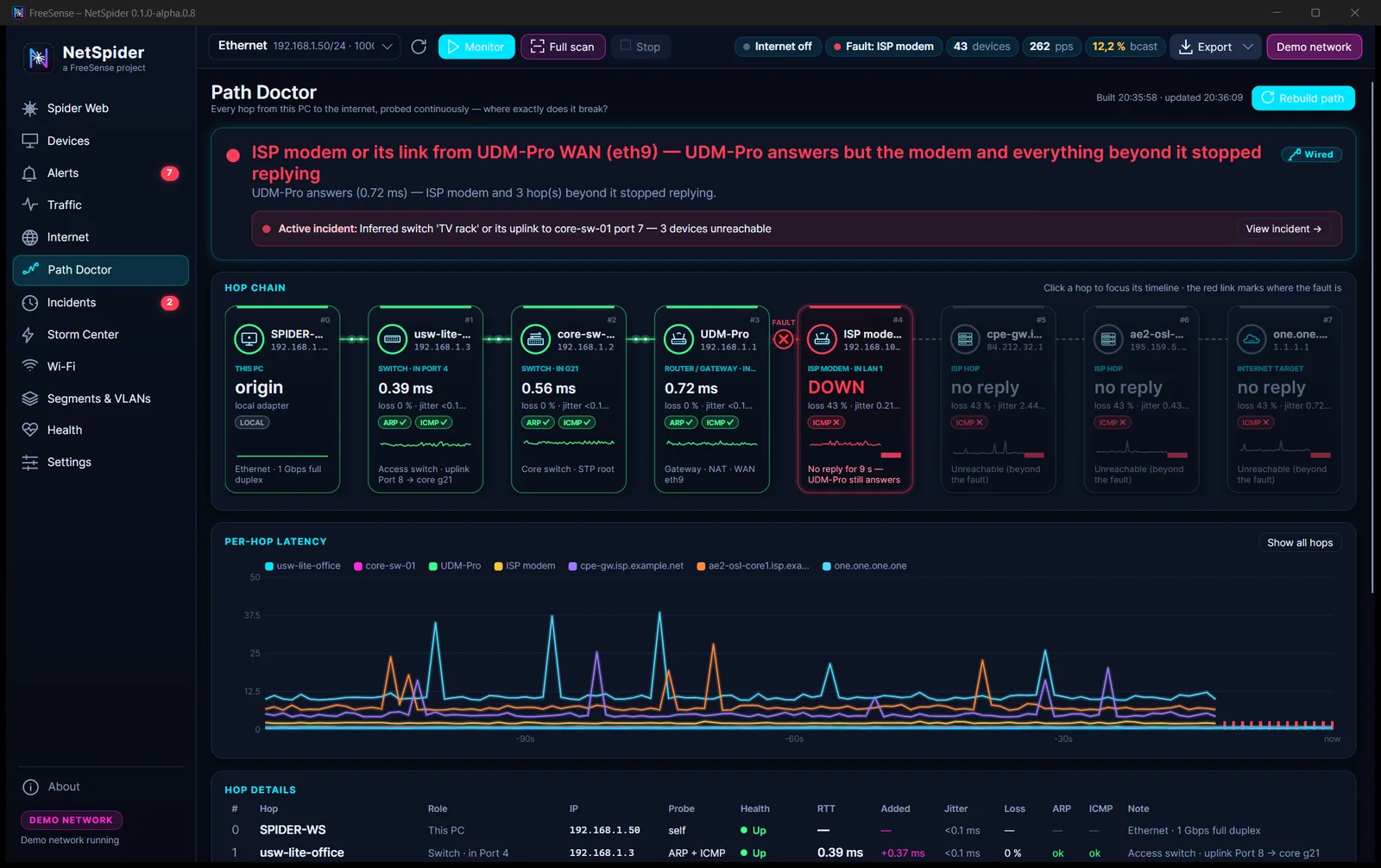The image size is (1381, 868).
Task: Run a Full scan
Action: point(563,47)
